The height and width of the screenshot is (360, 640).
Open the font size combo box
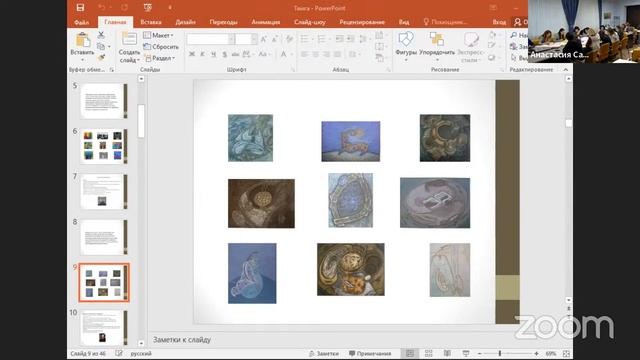point(246,39)
